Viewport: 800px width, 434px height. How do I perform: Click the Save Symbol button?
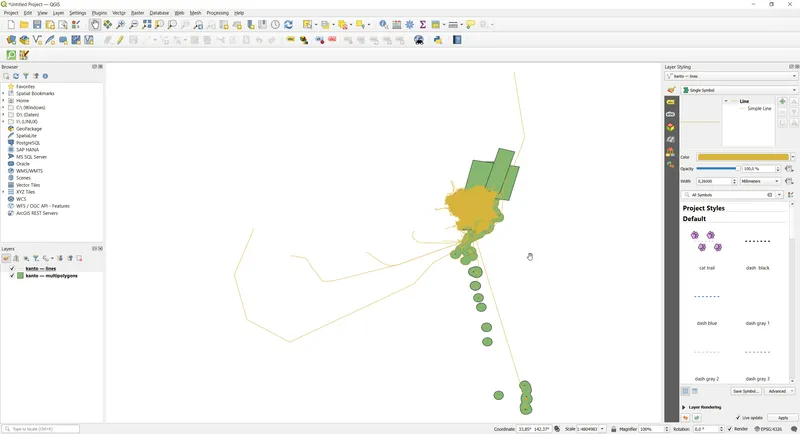click(x=746, y=391)
